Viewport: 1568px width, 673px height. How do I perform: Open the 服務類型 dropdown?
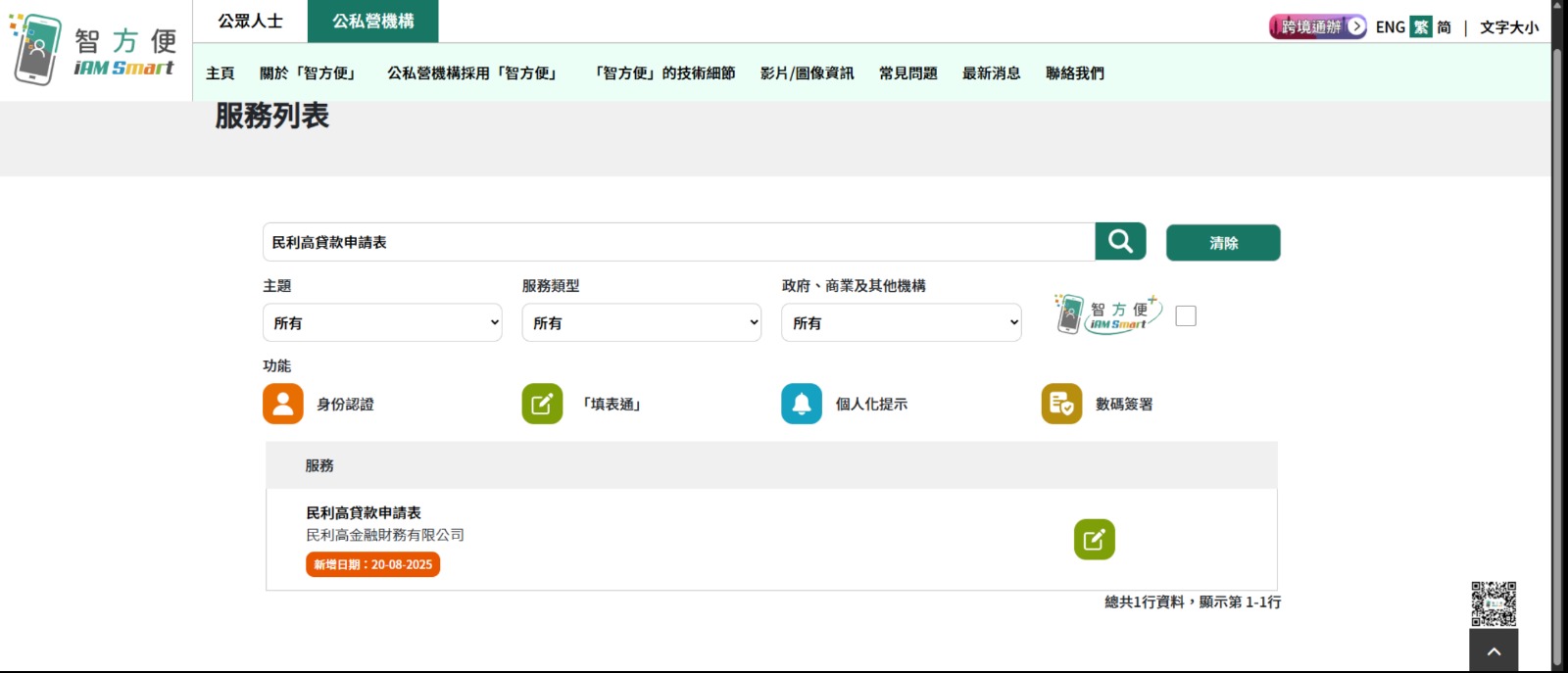click(x=642, y=322)
